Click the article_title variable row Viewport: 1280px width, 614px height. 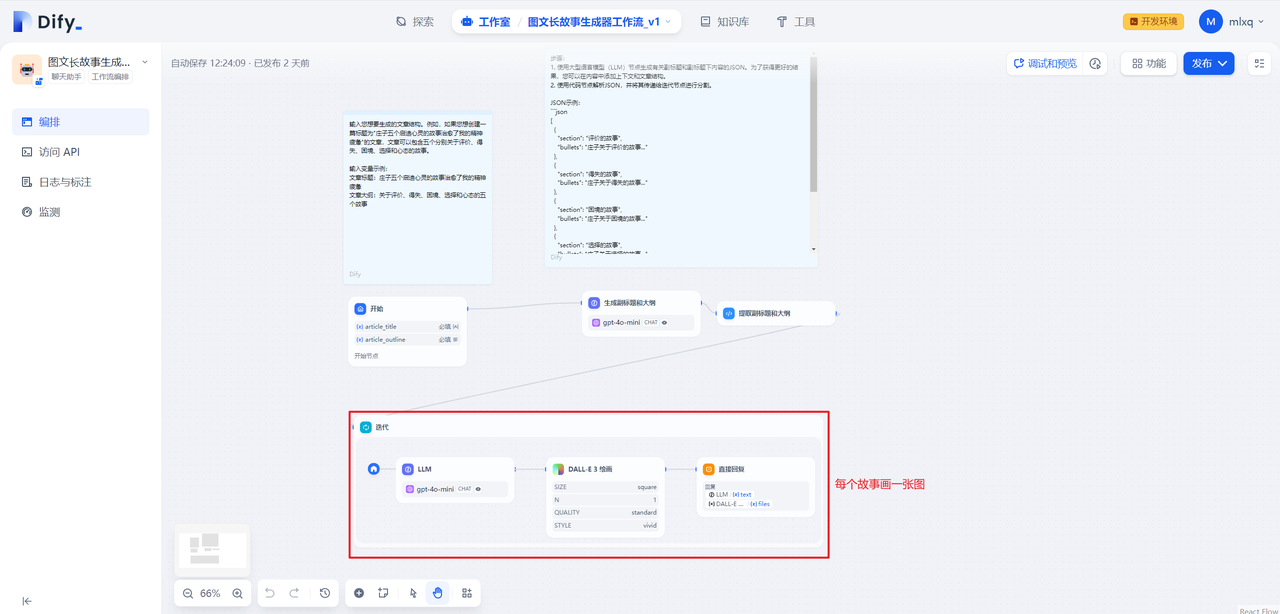[x=407, y=326]
